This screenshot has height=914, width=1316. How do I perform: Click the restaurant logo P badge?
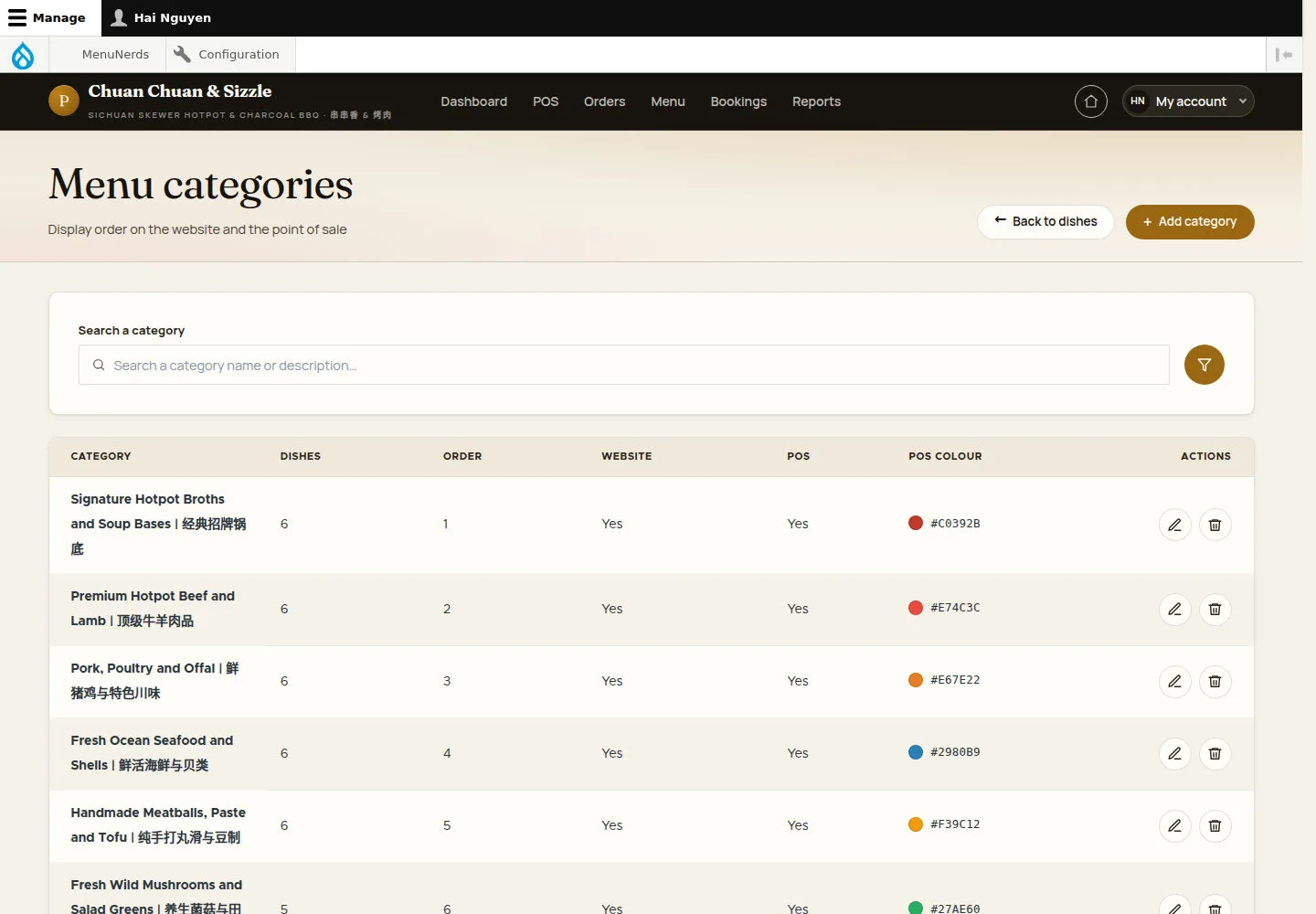coord(64,101)
